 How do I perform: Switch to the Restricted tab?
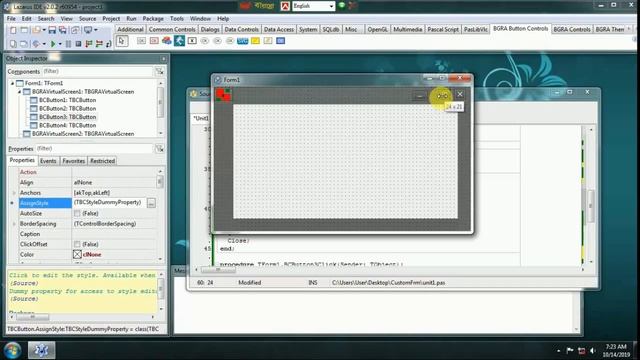pyautogui.click(x=102, y=161)
